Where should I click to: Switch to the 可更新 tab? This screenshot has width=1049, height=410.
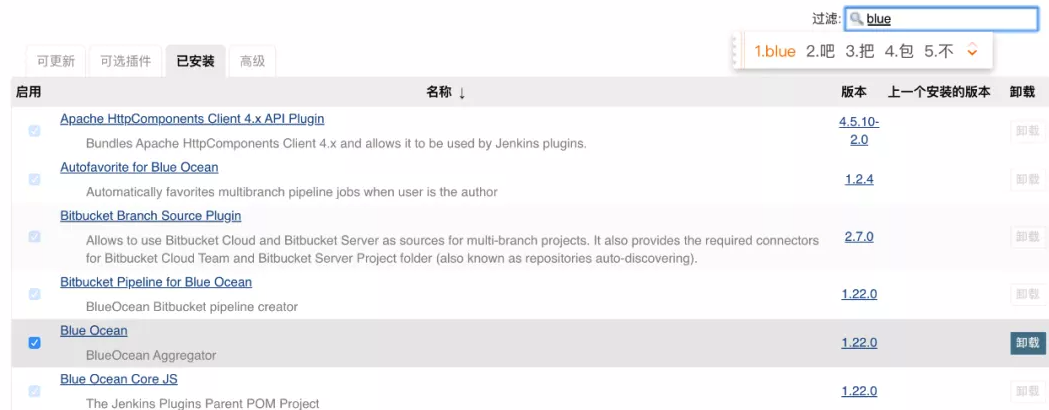56,61
